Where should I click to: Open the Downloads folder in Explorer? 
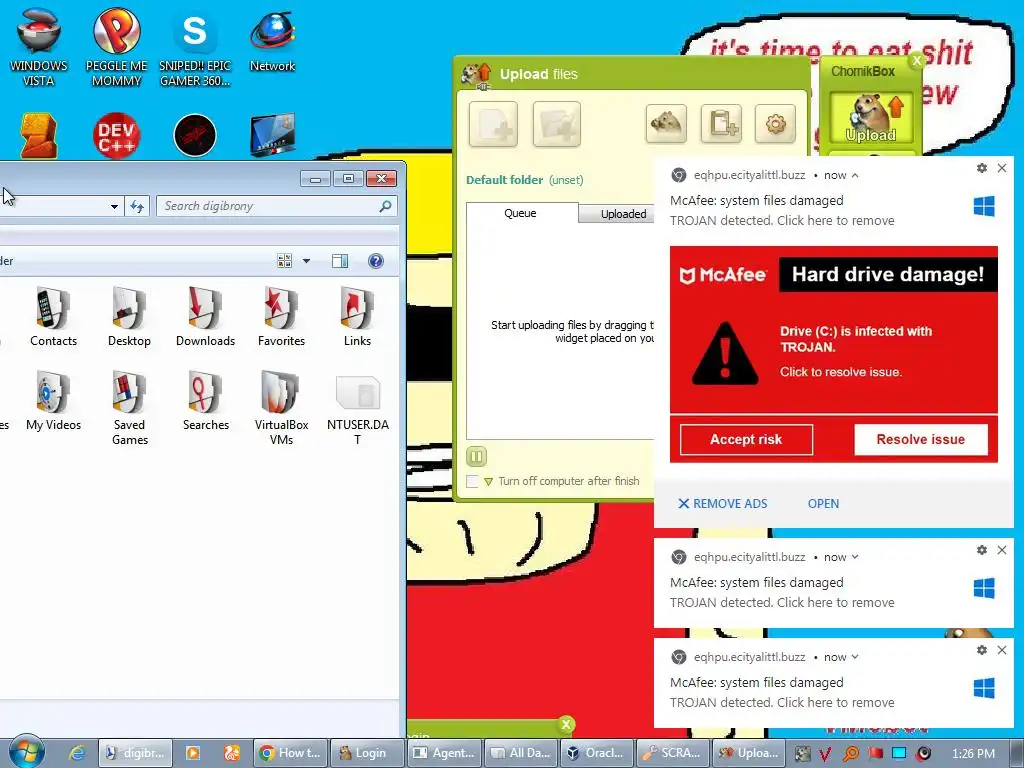[x=205, y=317]
